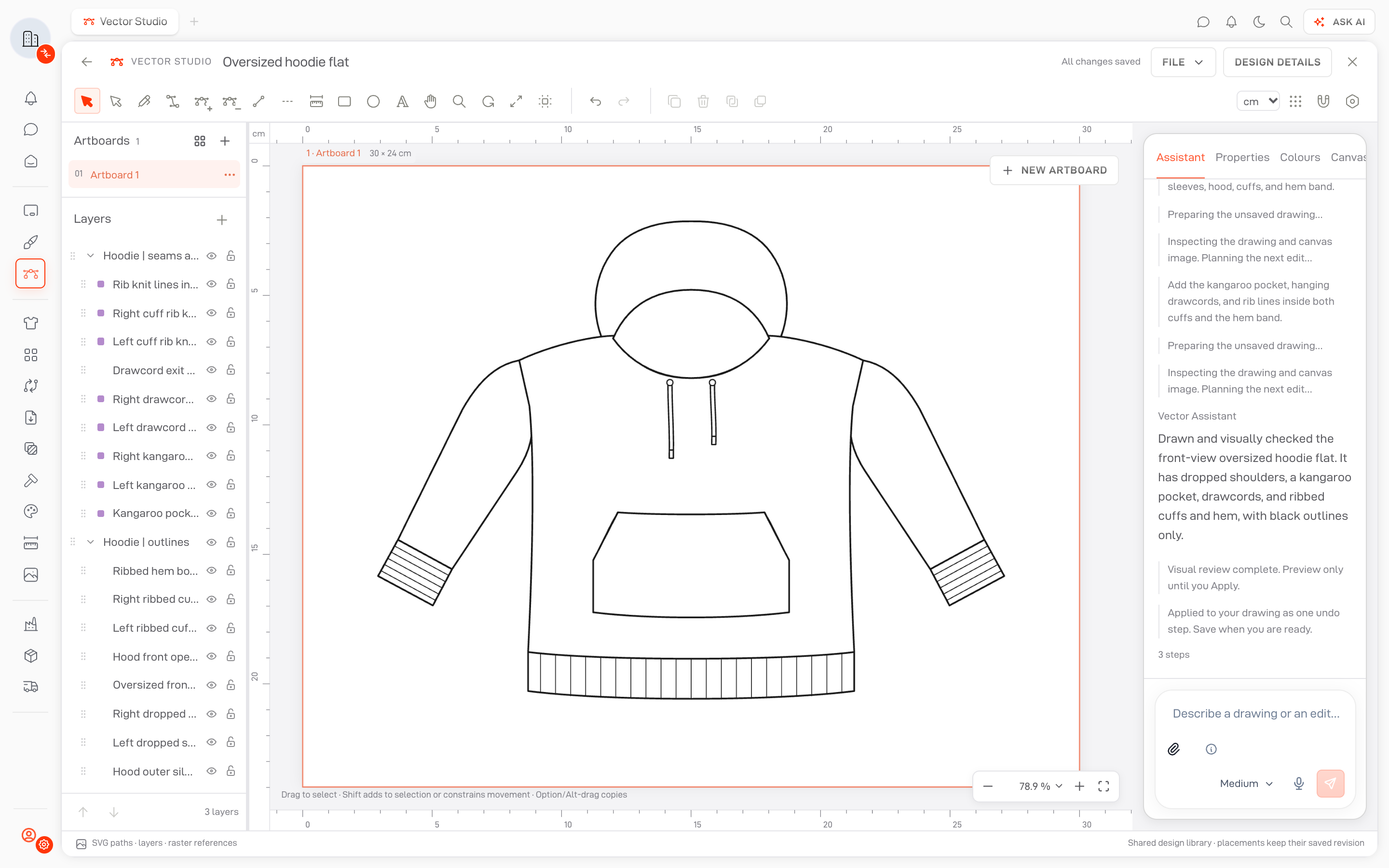
Task: Select the Left drawcord layer row
Action: [154, 427]
